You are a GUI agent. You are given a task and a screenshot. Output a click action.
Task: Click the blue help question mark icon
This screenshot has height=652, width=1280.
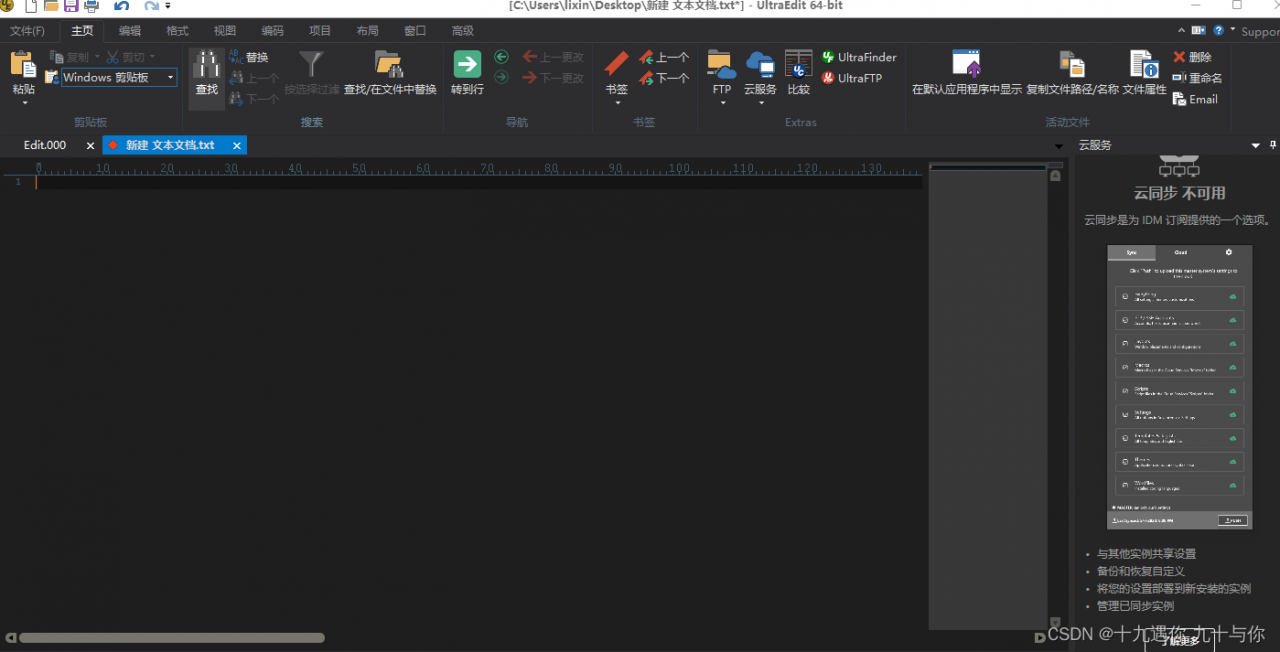[1219, 31]
